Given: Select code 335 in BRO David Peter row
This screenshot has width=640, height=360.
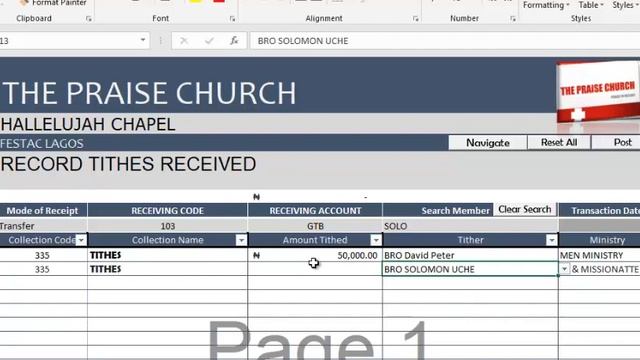Looking at the screenshot, I should point(43,255).
